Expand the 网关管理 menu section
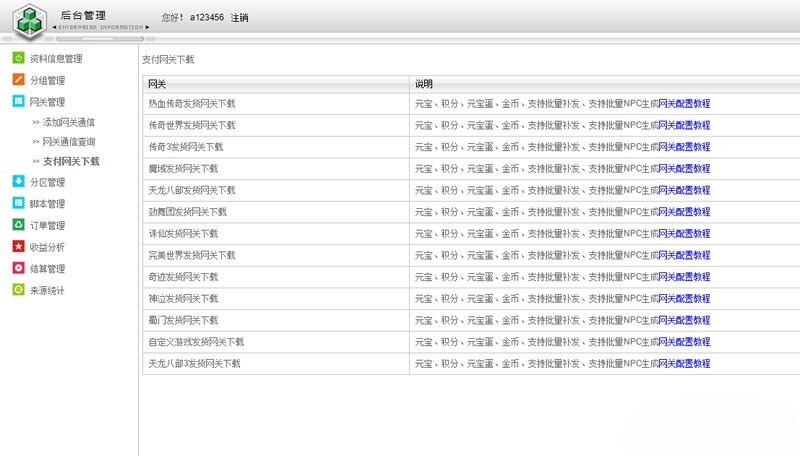The image size is (800, 456). coord(47,102)
